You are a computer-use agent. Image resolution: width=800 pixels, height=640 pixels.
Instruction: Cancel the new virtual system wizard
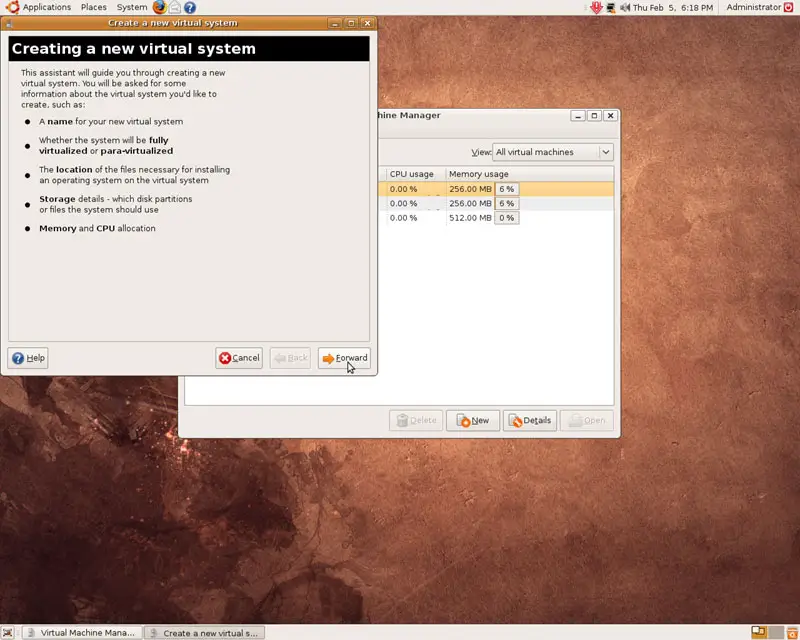pyautogui.click(x=239, y=358)
